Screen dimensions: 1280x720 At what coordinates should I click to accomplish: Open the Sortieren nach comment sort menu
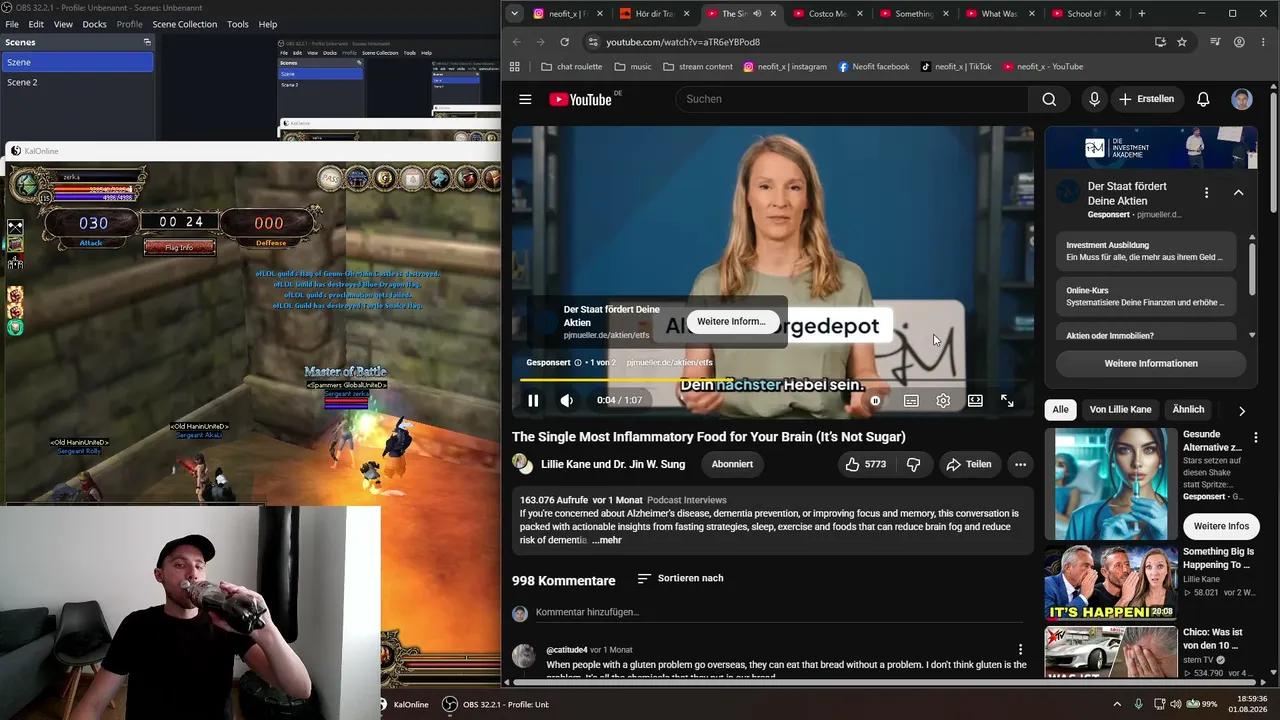coord(680,578)
